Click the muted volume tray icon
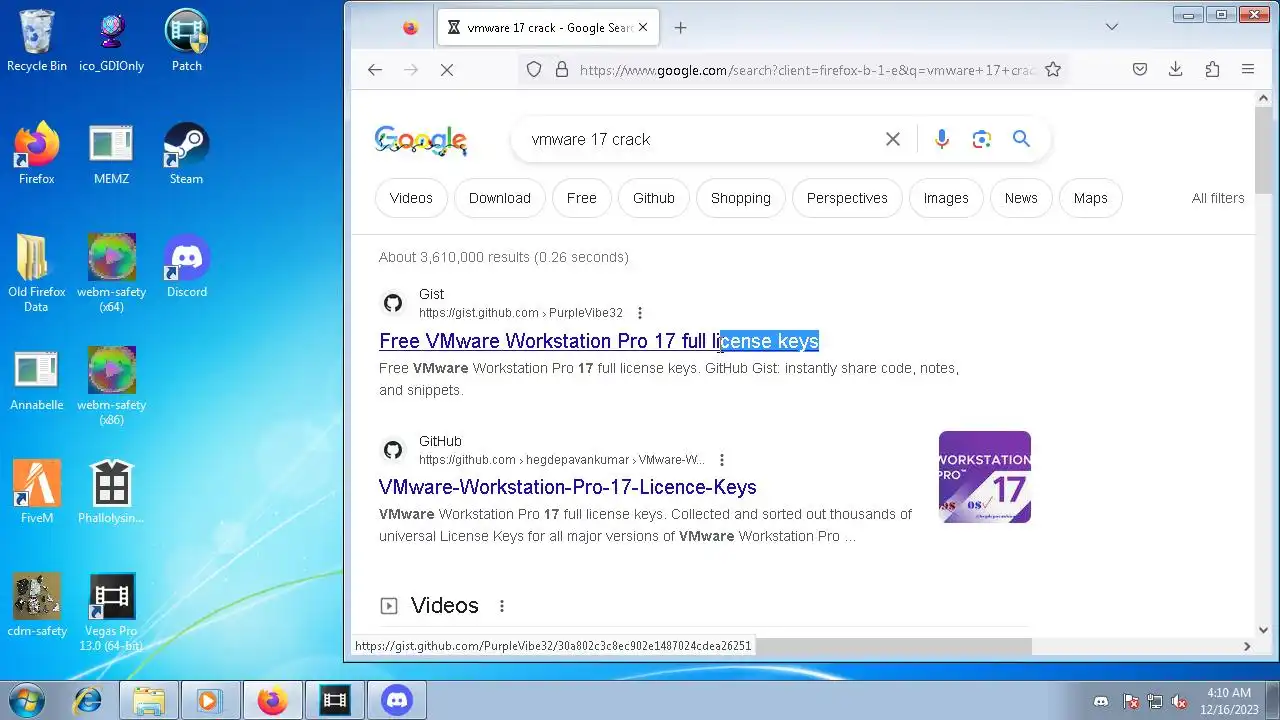 (1180, 701)
